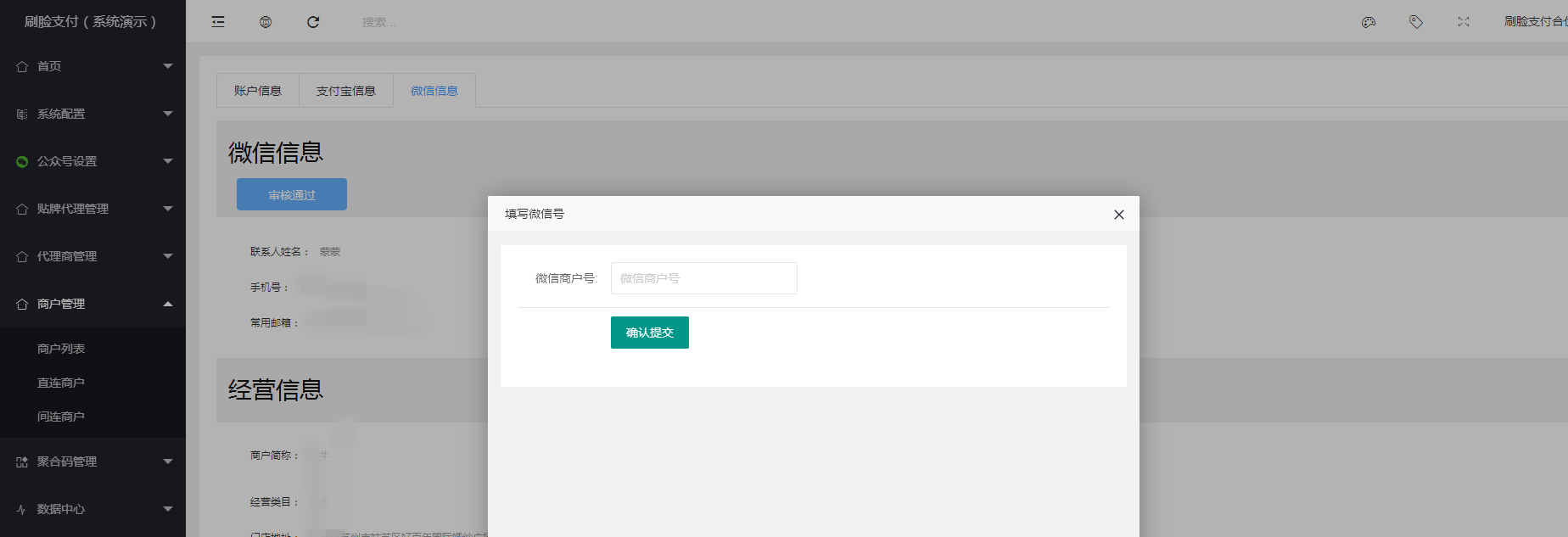Click the tag note icon in top bar

(x=1416, y=22)
